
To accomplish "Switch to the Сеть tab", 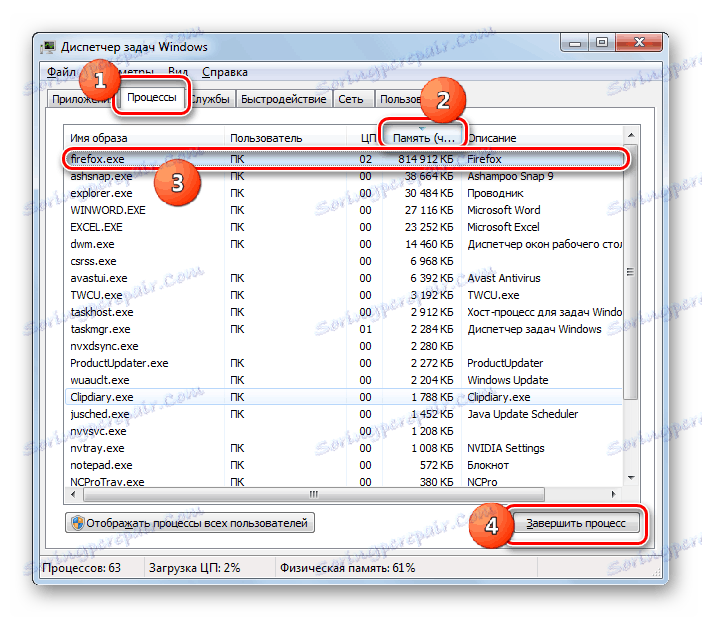I will pyautogui.click(x=351, y=99).
